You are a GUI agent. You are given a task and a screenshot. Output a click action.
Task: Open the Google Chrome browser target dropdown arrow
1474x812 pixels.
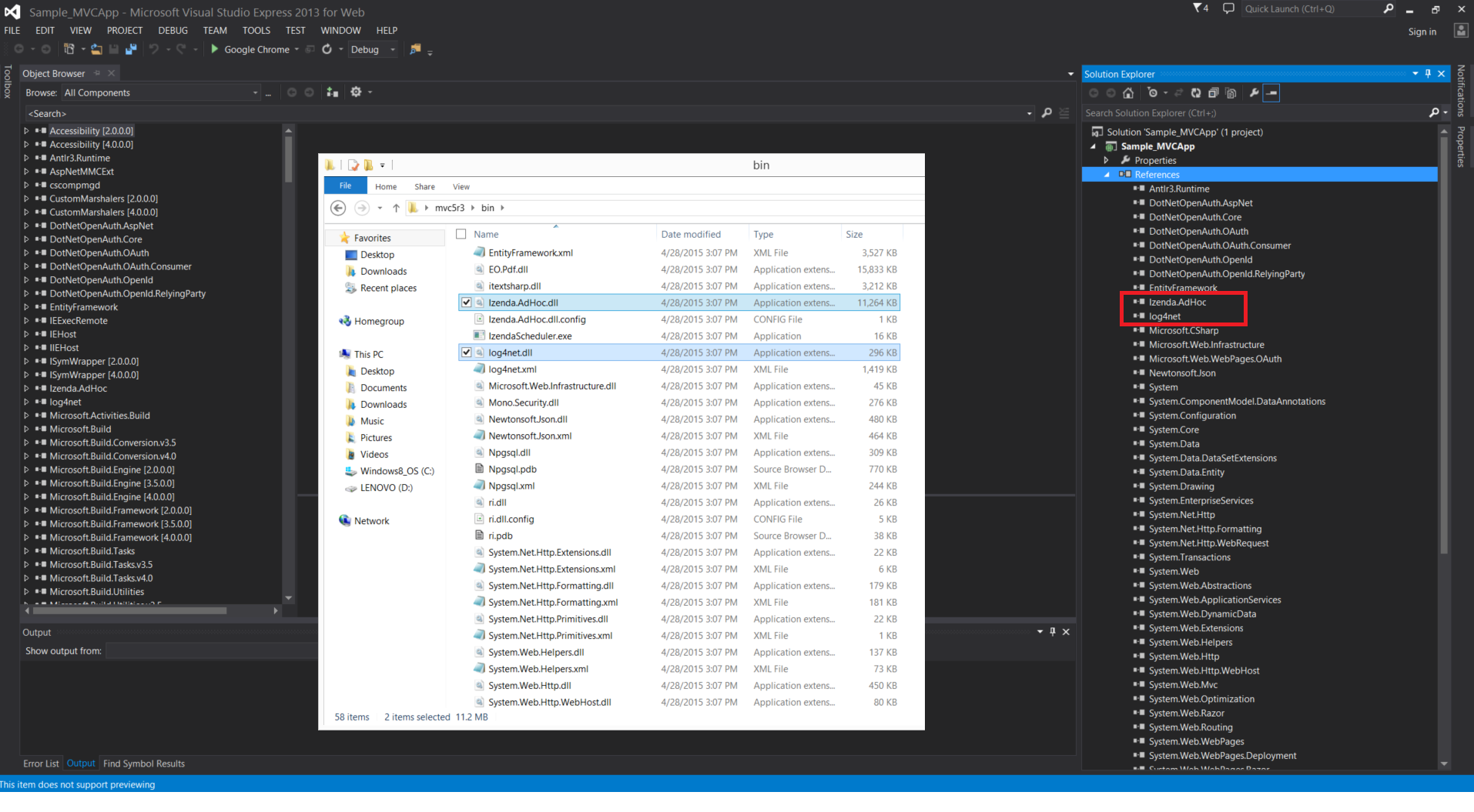[296, 49]
